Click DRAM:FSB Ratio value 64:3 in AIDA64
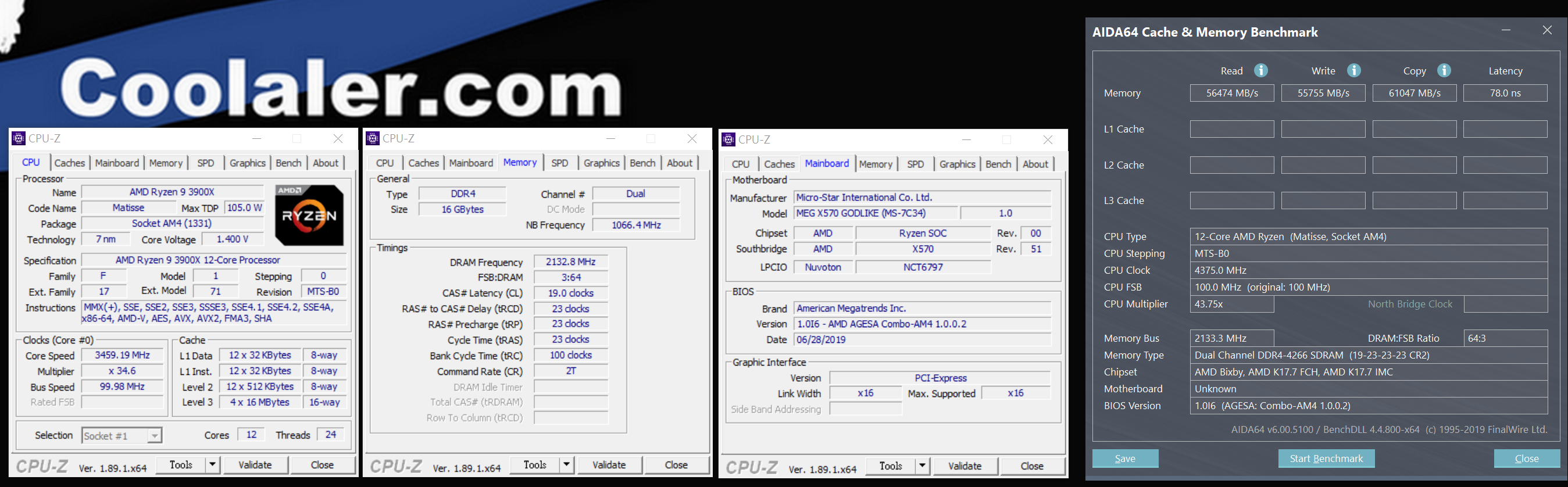This screenshot has height=487, width=1568. pyautogui.click(x=1505, y=338)
